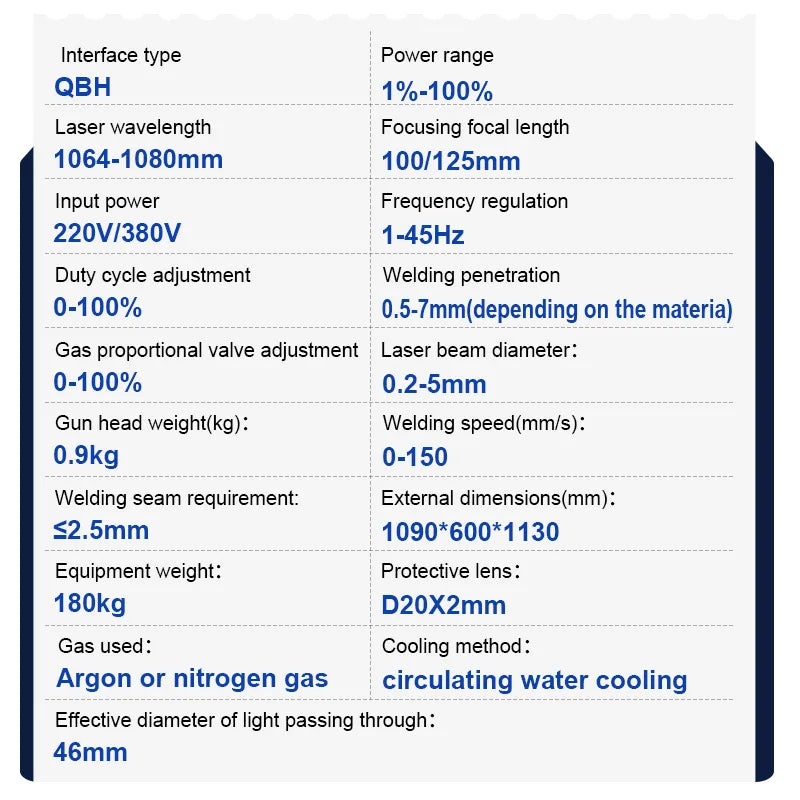Click the 180kg equipment weight value
The image size is (800, 800).
point(90,603)
